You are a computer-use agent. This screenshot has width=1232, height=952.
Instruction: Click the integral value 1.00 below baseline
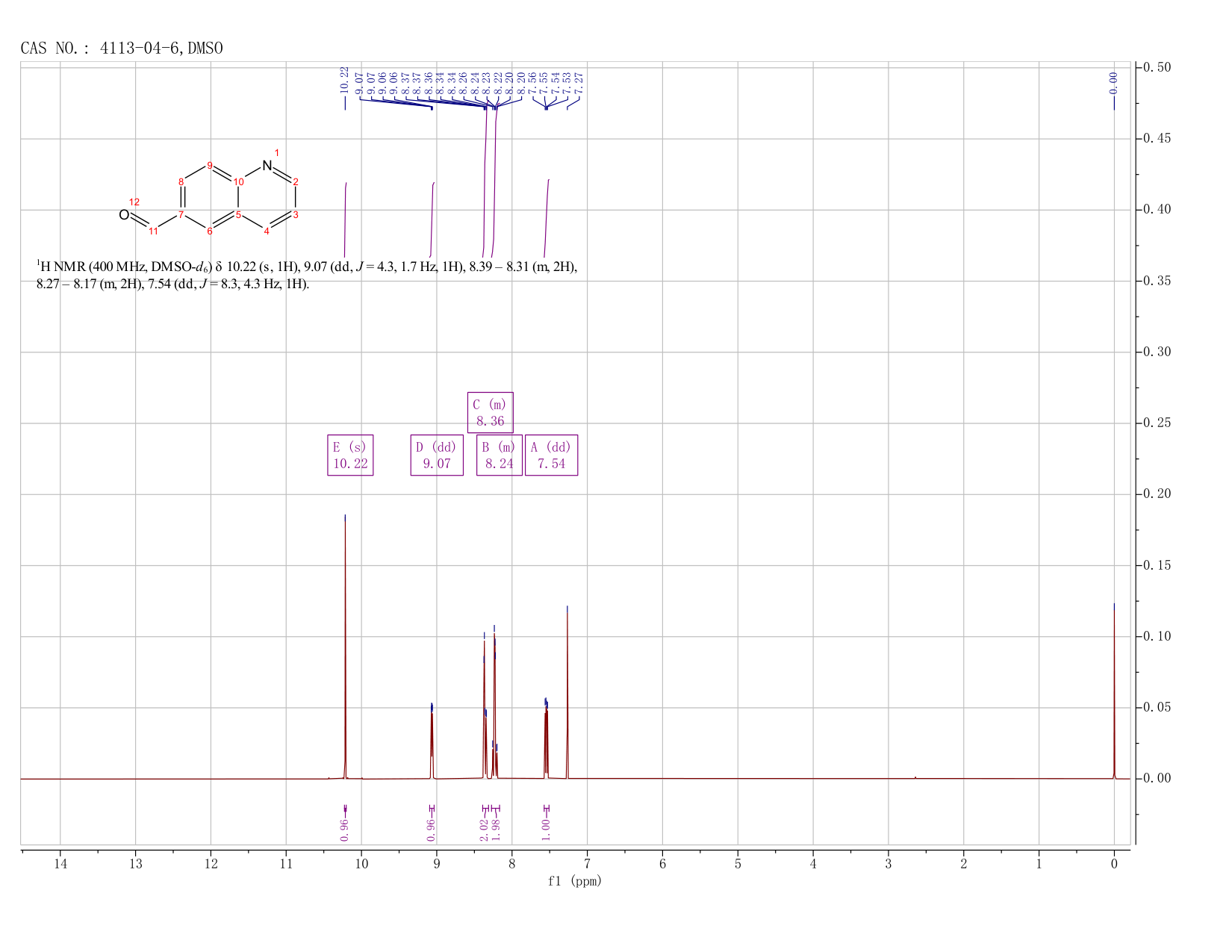[x=546, y=829]
